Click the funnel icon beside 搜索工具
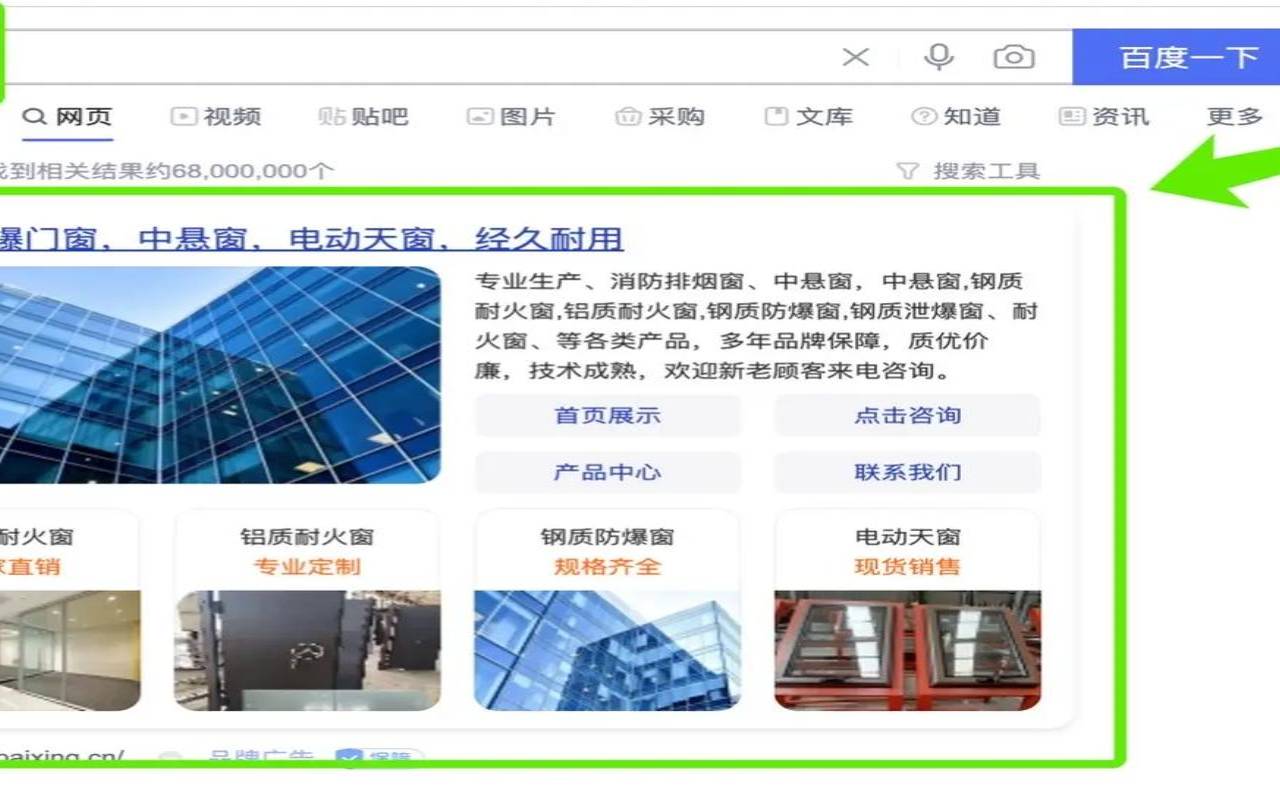1280x800 pixels. tap(907, 171)
